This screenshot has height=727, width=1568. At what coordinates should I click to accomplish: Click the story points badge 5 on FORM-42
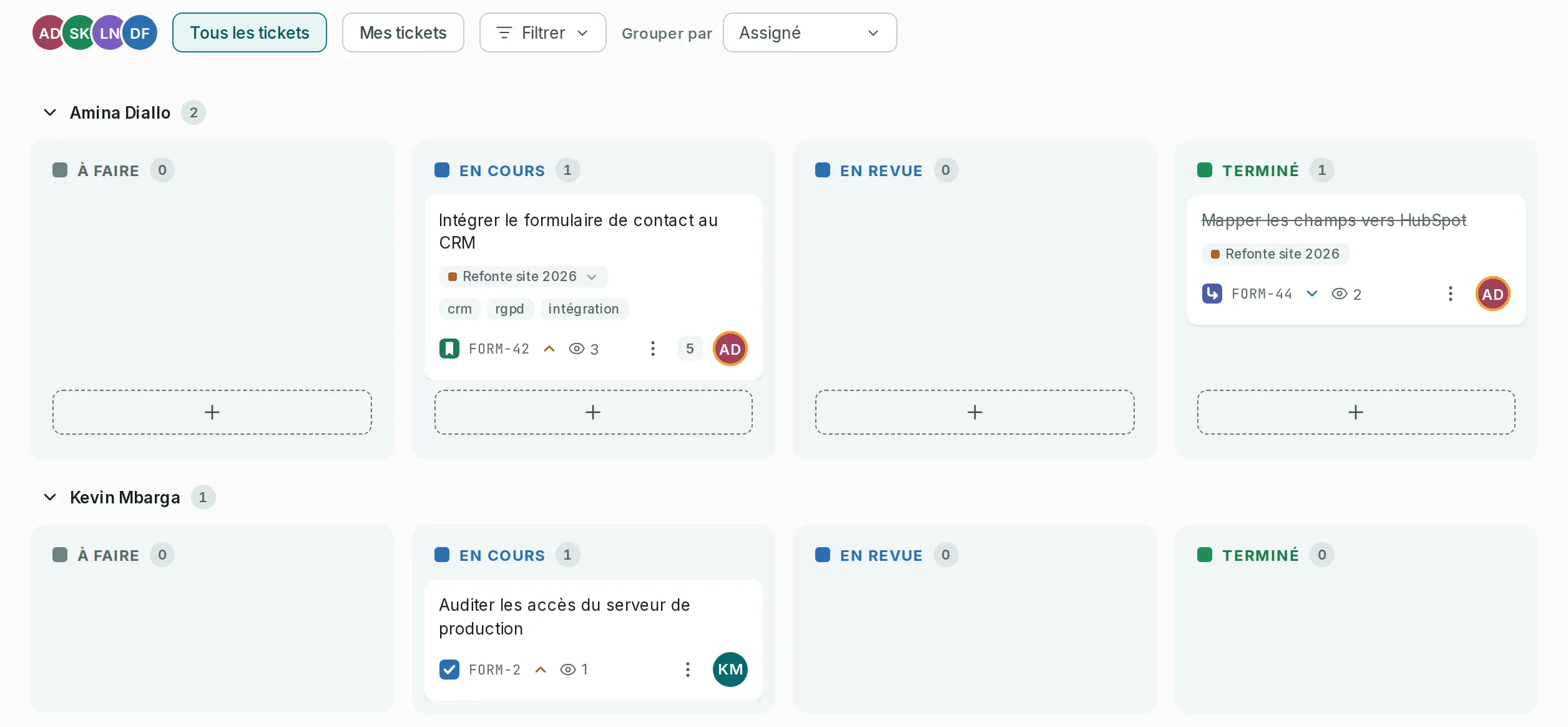690,349
